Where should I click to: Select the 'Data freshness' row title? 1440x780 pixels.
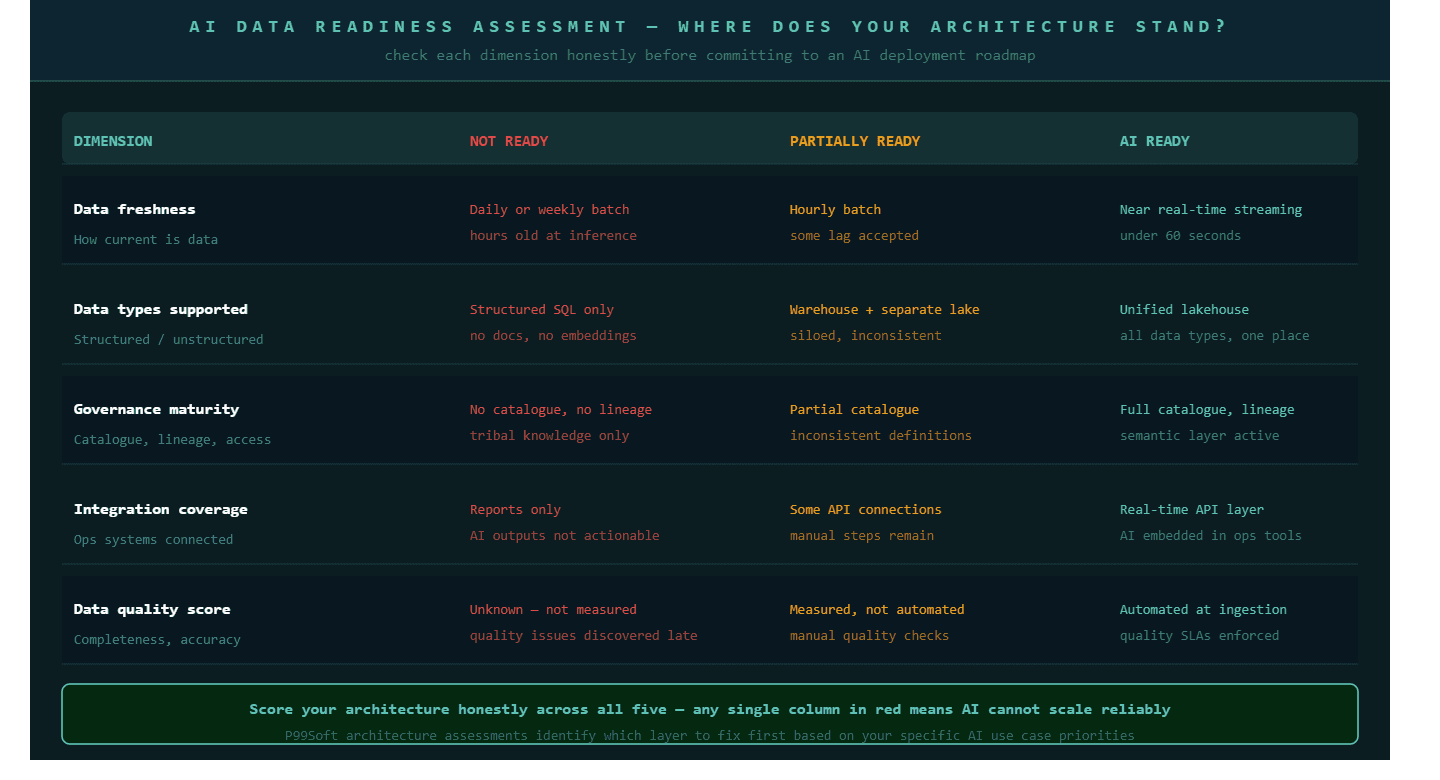click(135, 209)
